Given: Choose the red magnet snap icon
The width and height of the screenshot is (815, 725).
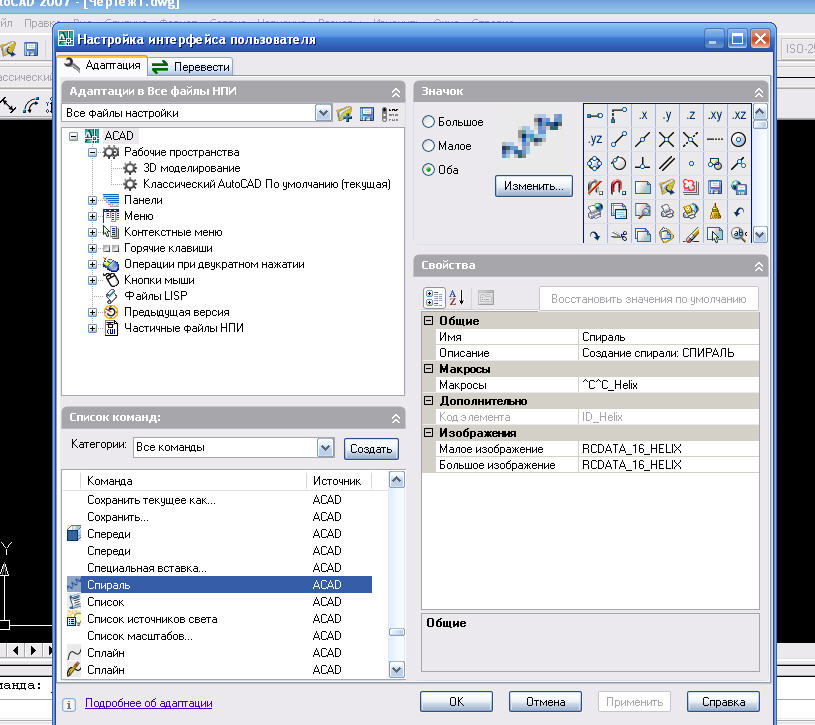Looking at the screenshot, I should click(x=619, y=187).
